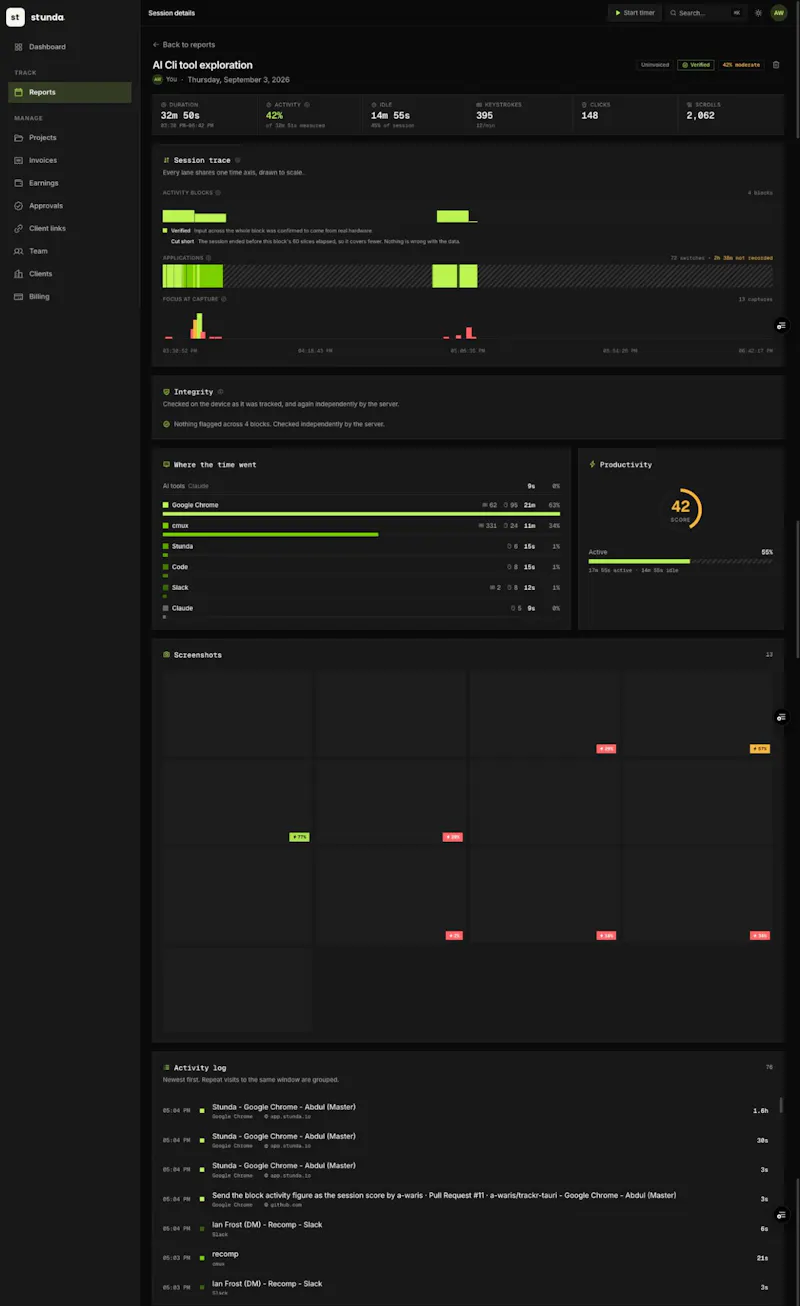Click the Session trace section icon
The height and width of the screenshot is (1306, 800).
[x=167, y=160]
